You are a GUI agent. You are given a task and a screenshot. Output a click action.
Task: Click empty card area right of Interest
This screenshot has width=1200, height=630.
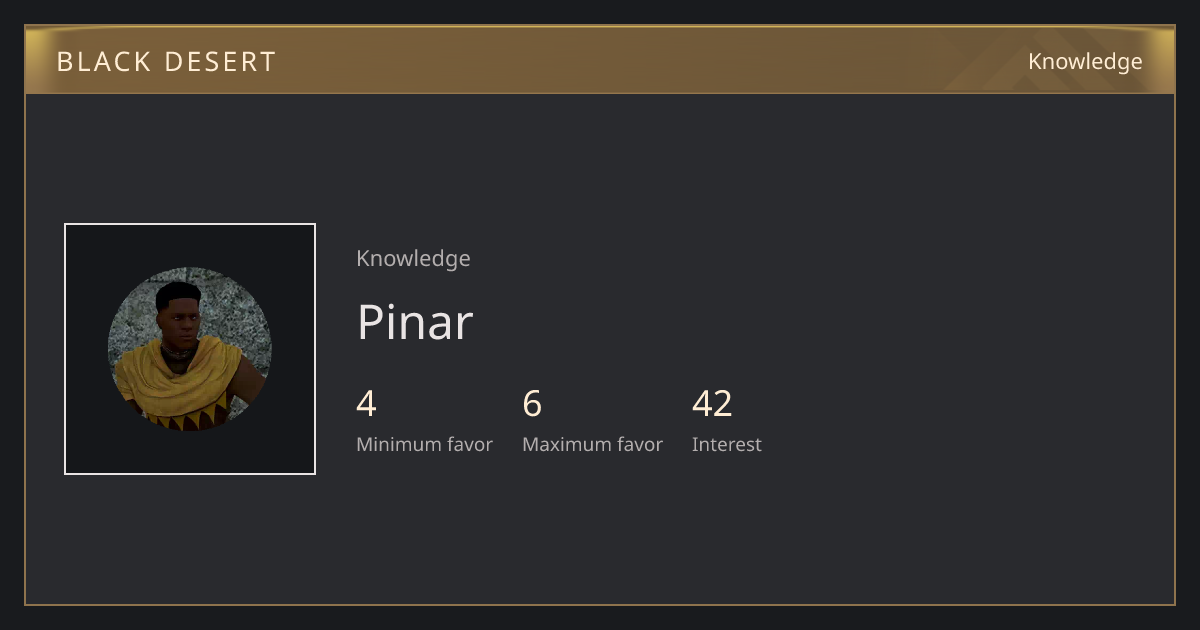tap(960, 420)
